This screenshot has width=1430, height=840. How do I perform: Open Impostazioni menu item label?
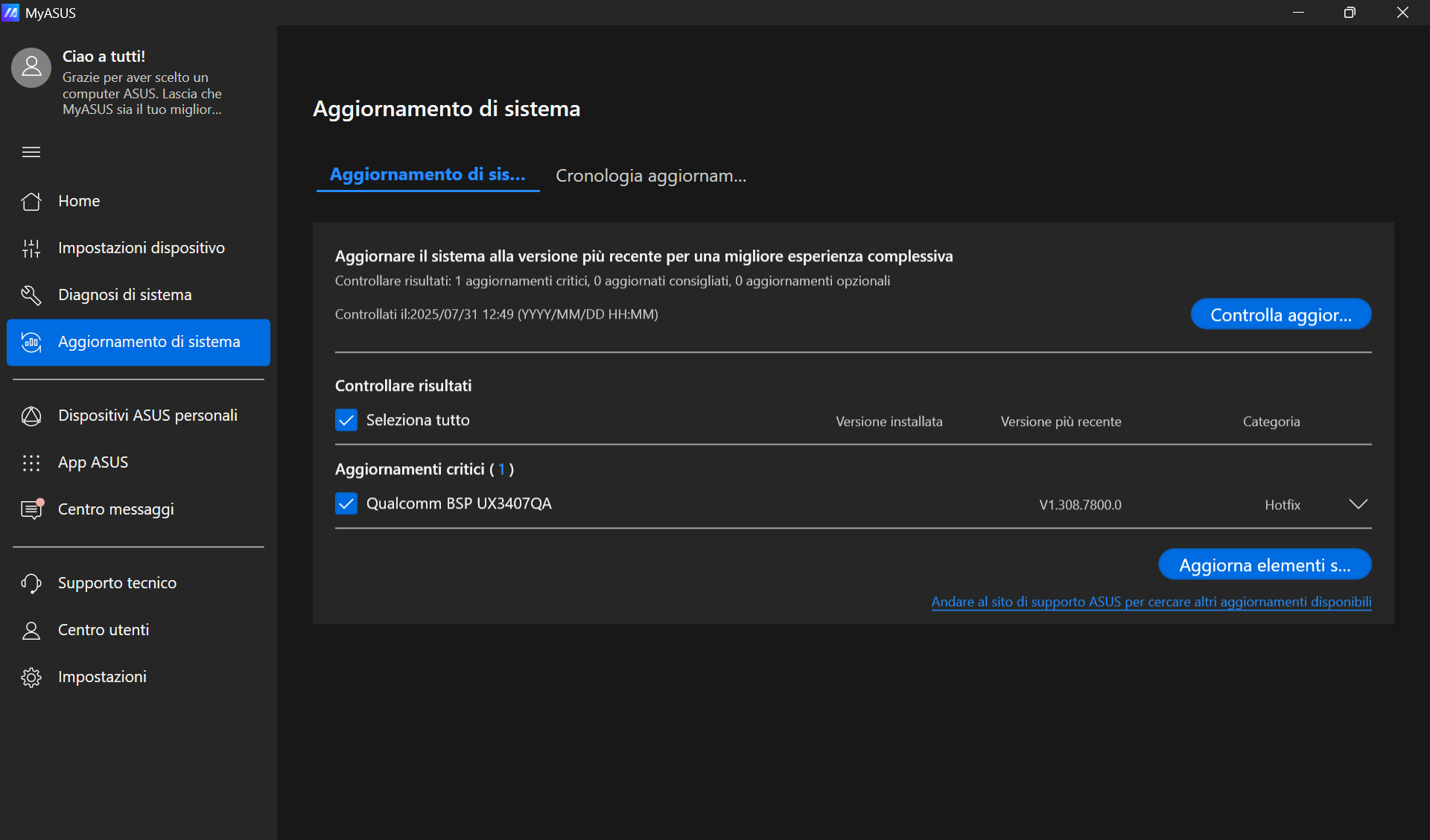[102, 677]
